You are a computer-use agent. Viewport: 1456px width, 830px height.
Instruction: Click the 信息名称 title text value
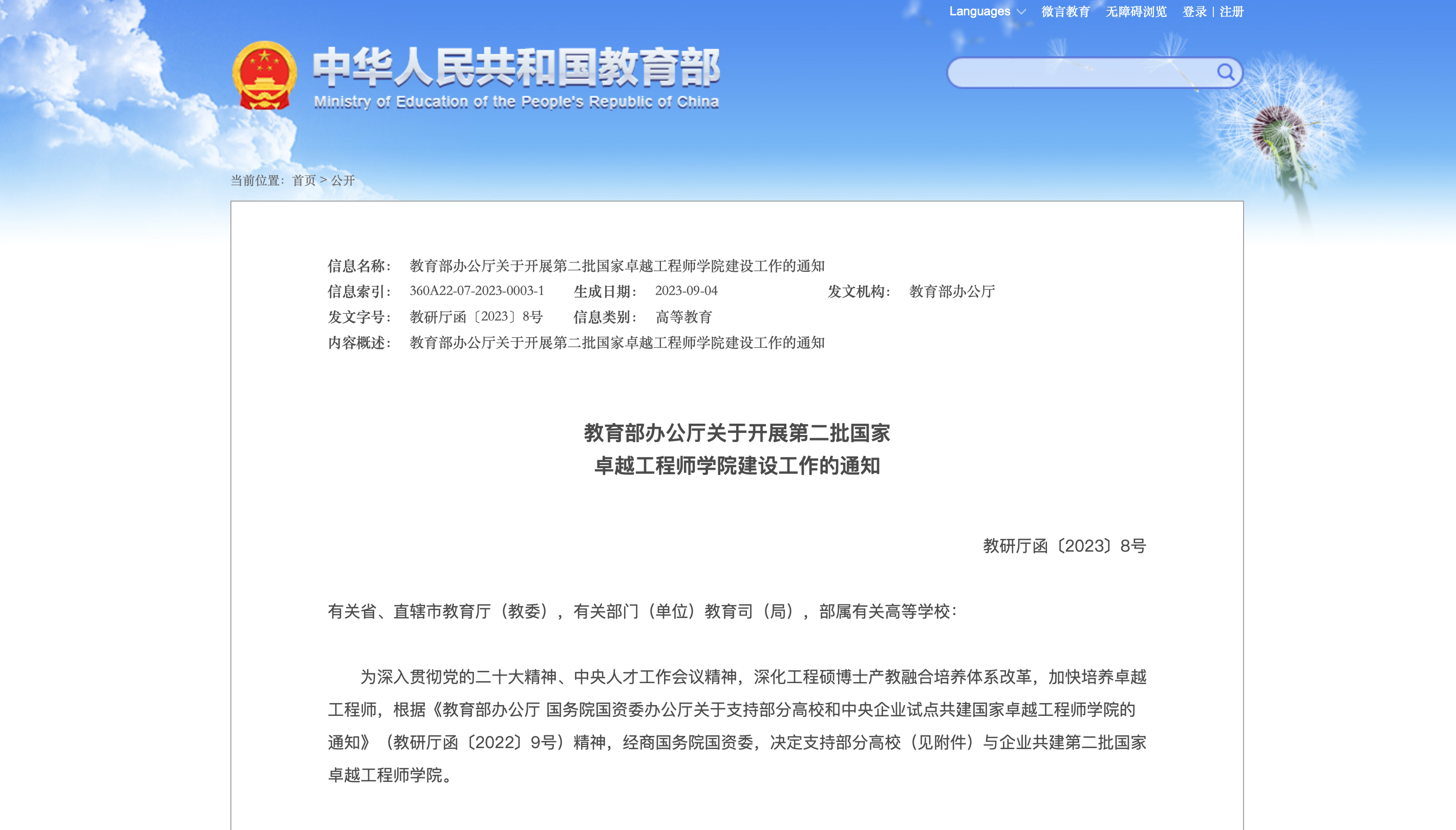(x=617, y=266)
